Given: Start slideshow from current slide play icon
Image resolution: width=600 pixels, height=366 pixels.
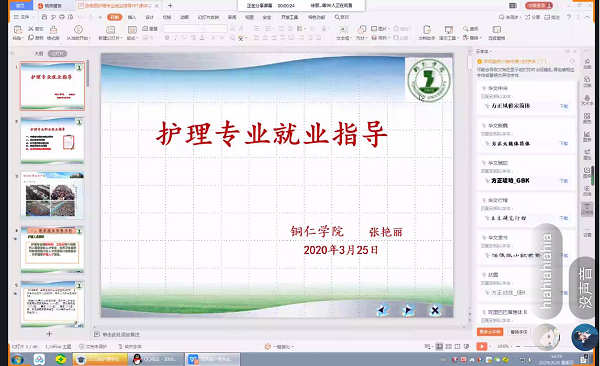Looking at the screenshot, I should (78, 29).
